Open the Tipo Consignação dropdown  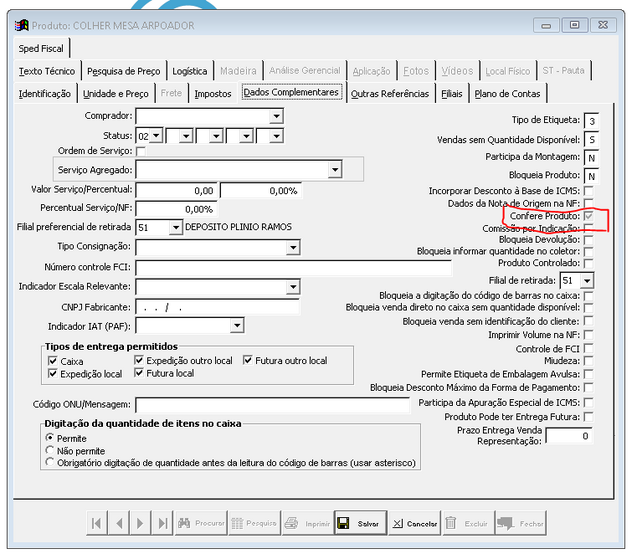tap(293, 247)
